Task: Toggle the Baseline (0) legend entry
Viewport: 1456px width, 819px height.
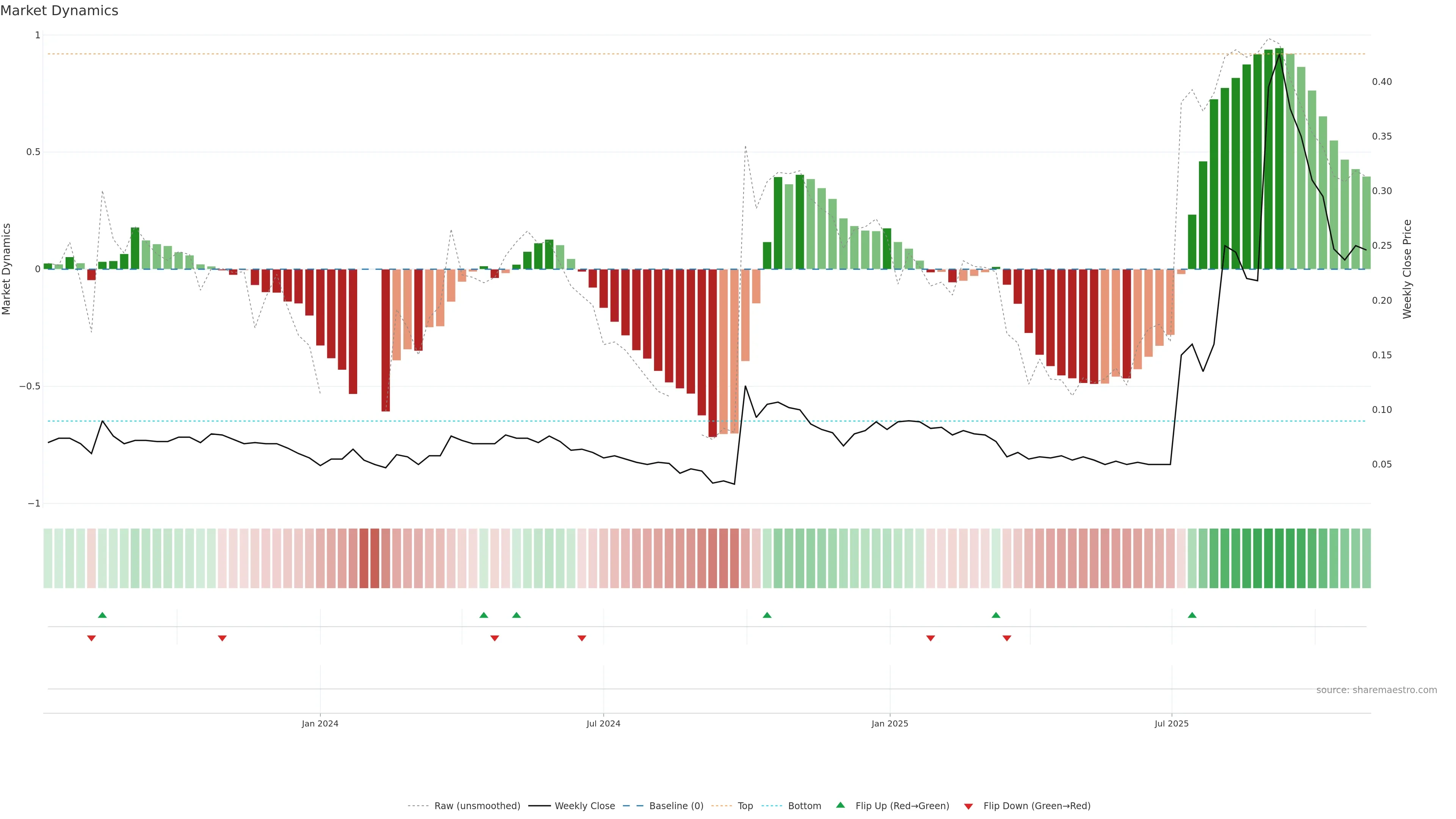Action: pyautogui.click(x=676, y=806)
